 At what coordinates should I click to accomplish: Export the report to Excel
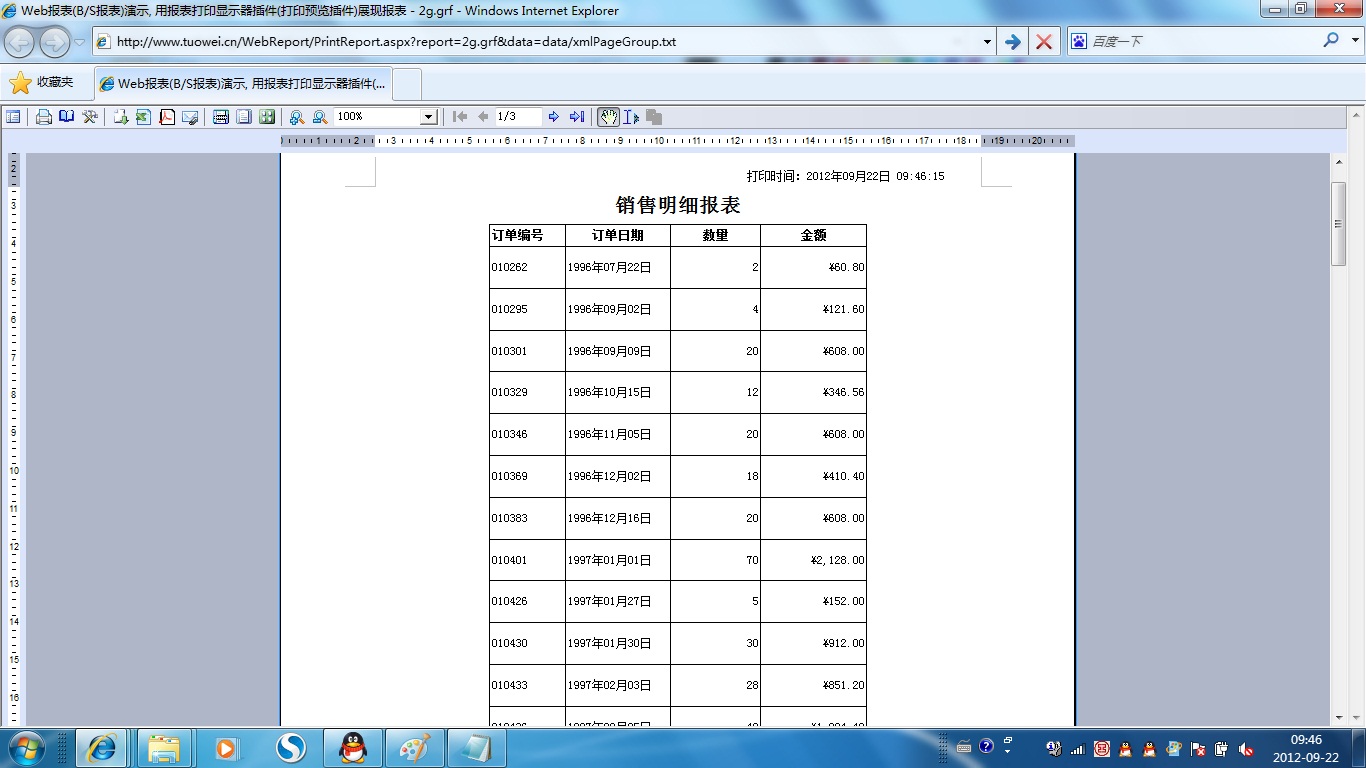click(143, 117)
